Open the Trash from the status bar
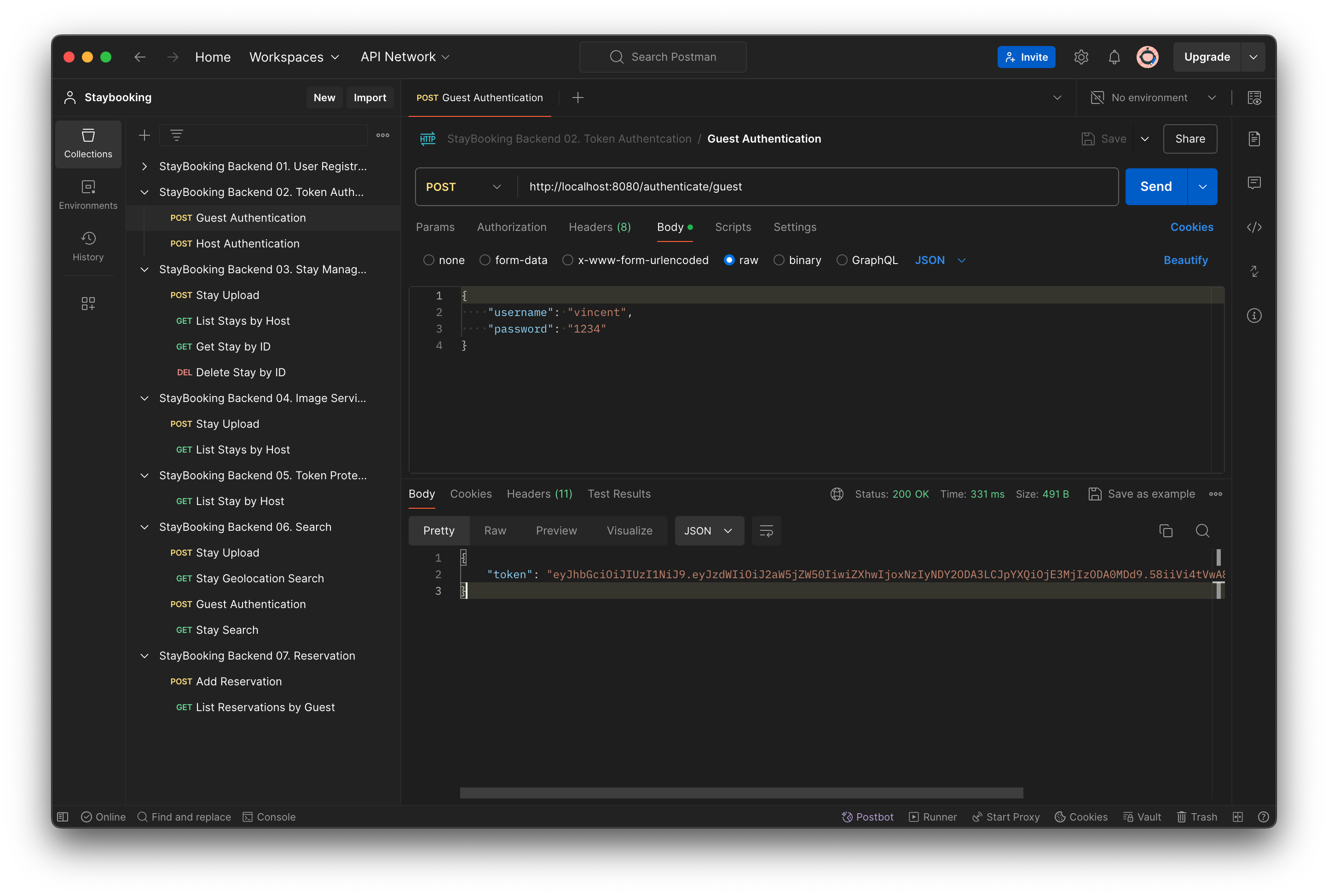1328x896 pixels. [x=1197, y=816]
